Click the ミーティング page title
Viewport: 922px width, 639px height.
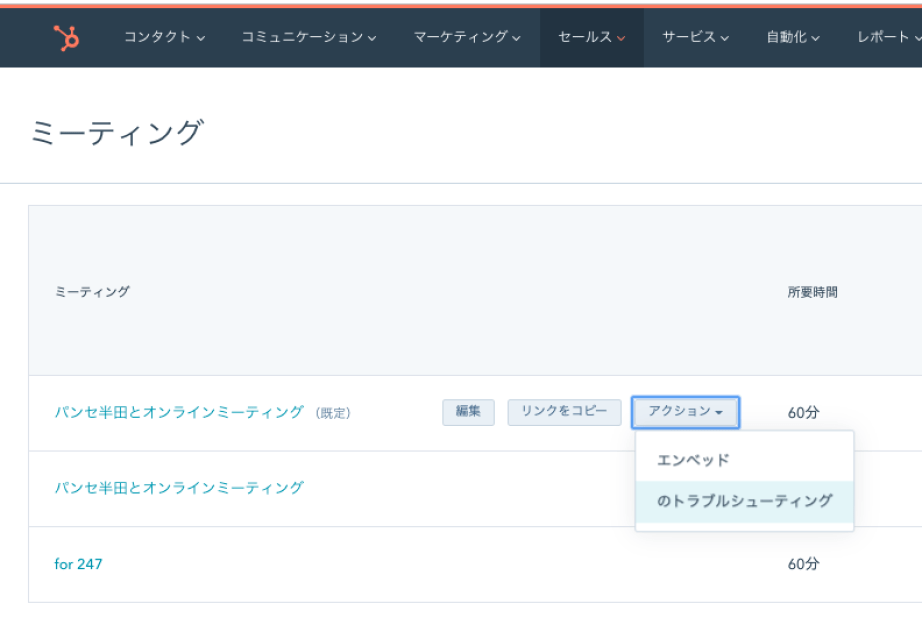[116, 132]
